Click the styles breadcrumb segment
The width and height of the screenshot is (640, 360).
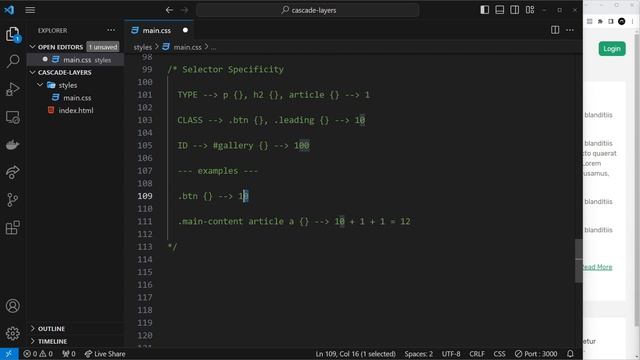pyautogui.click(x=142, y=47)
